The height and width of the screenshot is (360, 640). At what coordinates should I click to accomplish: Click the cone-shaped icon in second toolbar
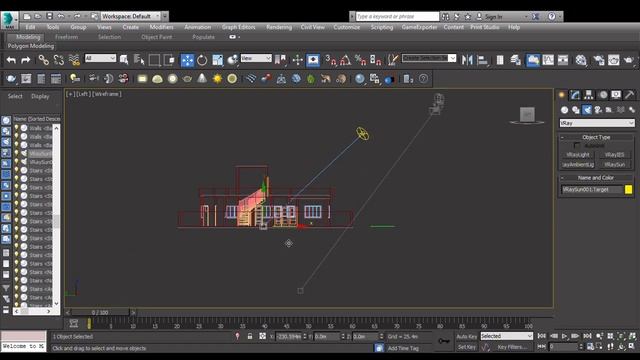click(202, 78)
